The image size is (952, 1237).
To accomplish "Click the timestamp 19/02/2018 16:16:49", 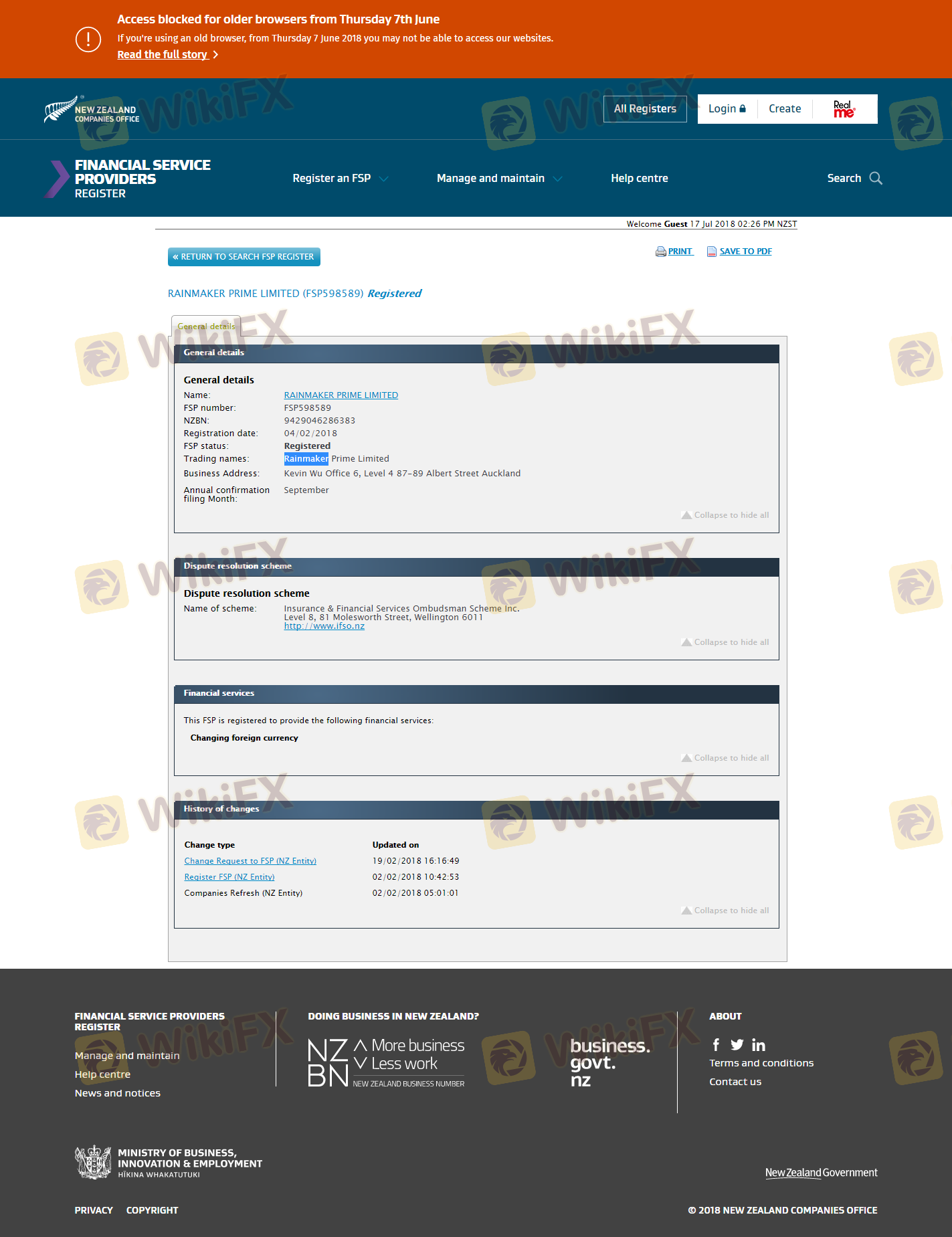I will 416,861.
